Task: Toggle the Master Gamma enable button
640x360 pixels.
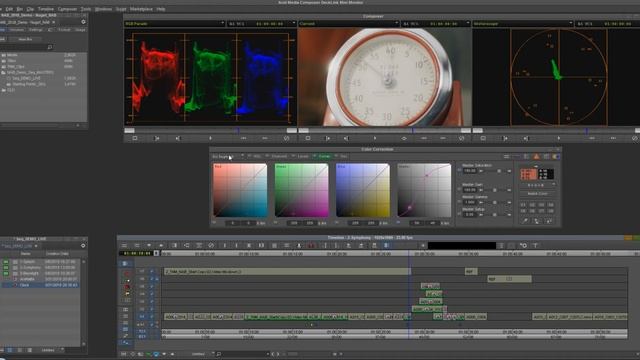Action: tap(460, 202)
